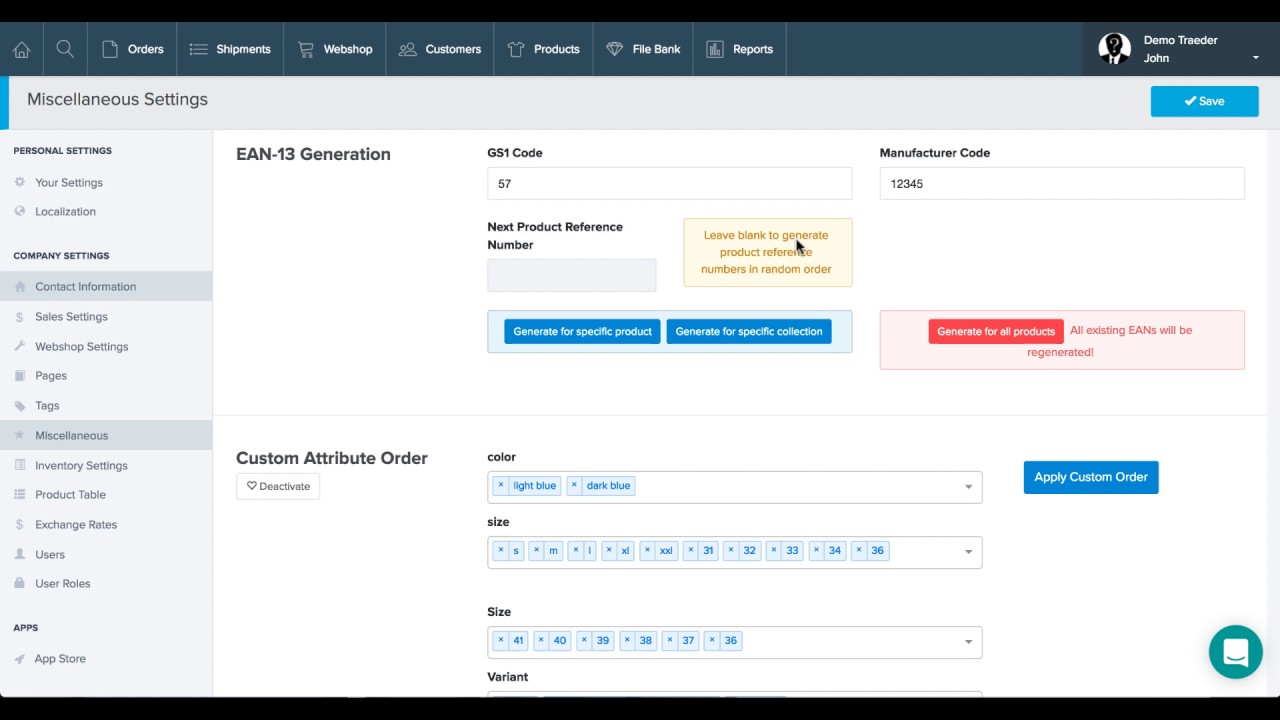Click Generate for all products
The image size is (1280, 720).
pos(996,331)
